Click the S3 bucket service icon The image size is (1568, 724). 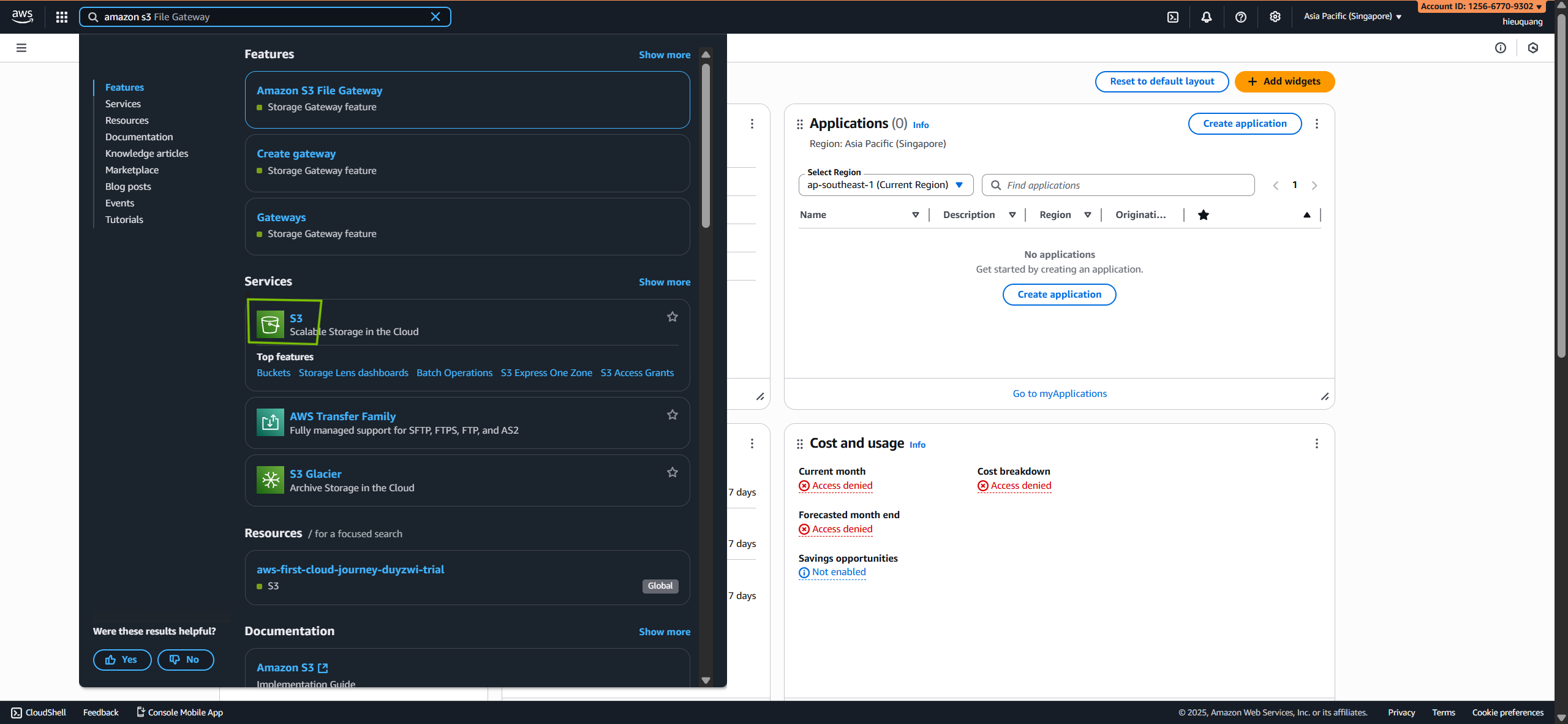270,325
